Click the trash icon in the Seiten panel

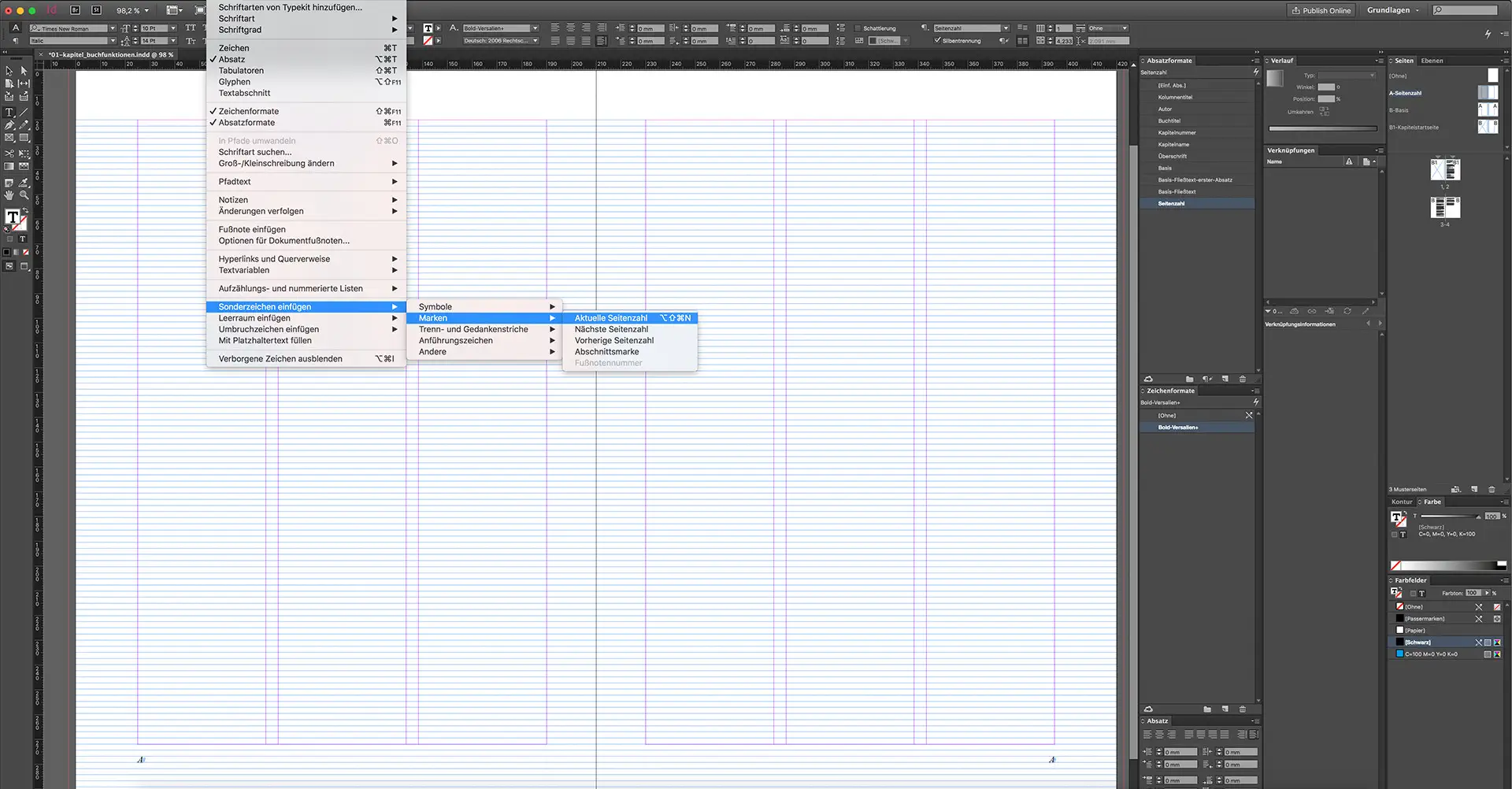pyautogui.click(x=1492, y=489)
